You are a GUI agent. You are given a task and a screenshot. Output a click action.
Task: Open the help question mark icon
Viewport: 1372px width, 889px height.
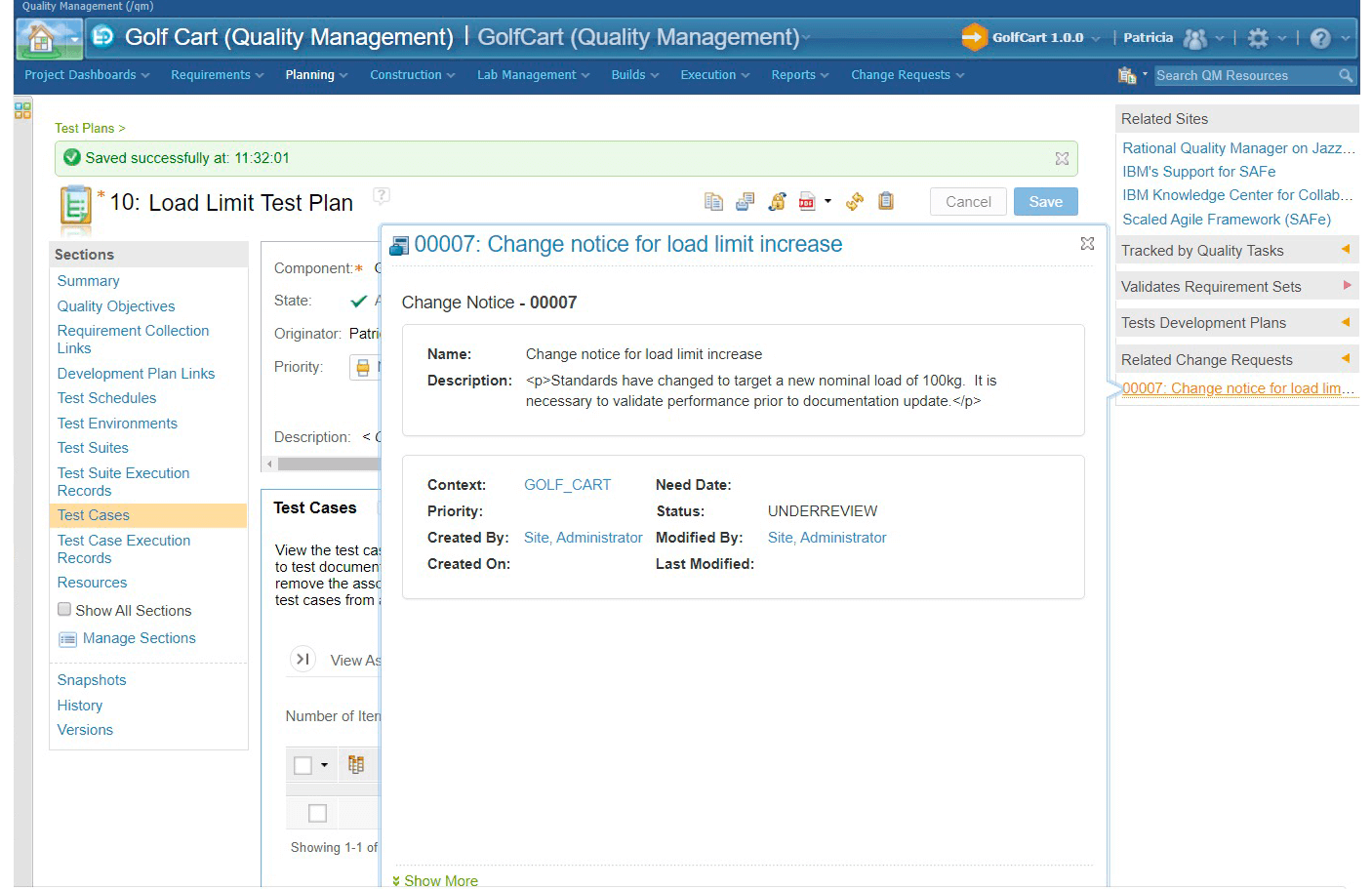(x=1320, y=38)
